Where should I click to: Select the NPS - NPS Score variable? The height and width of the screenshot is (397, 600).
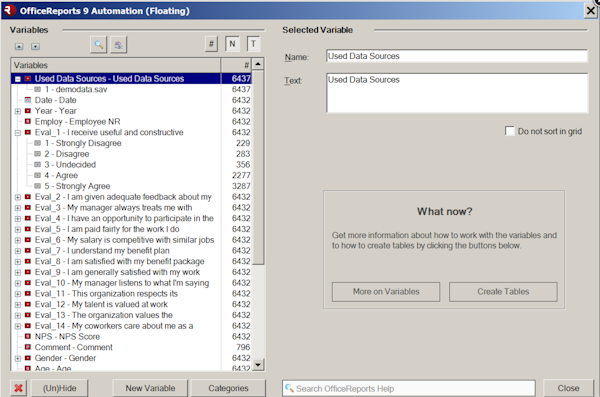pos(67,337)
